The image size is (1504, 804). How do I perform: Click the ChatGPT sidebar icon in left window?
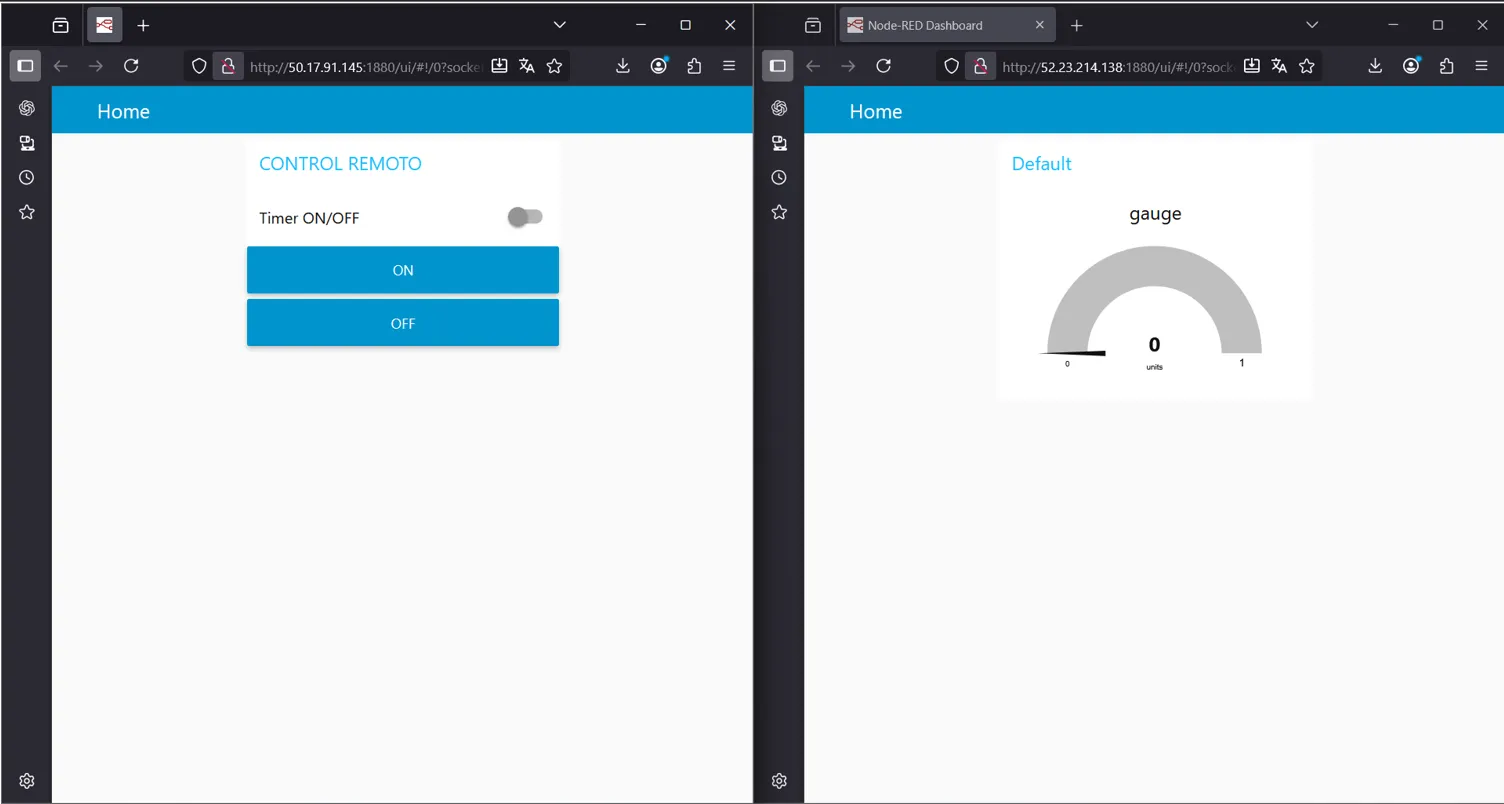click(x=27, y=108)
